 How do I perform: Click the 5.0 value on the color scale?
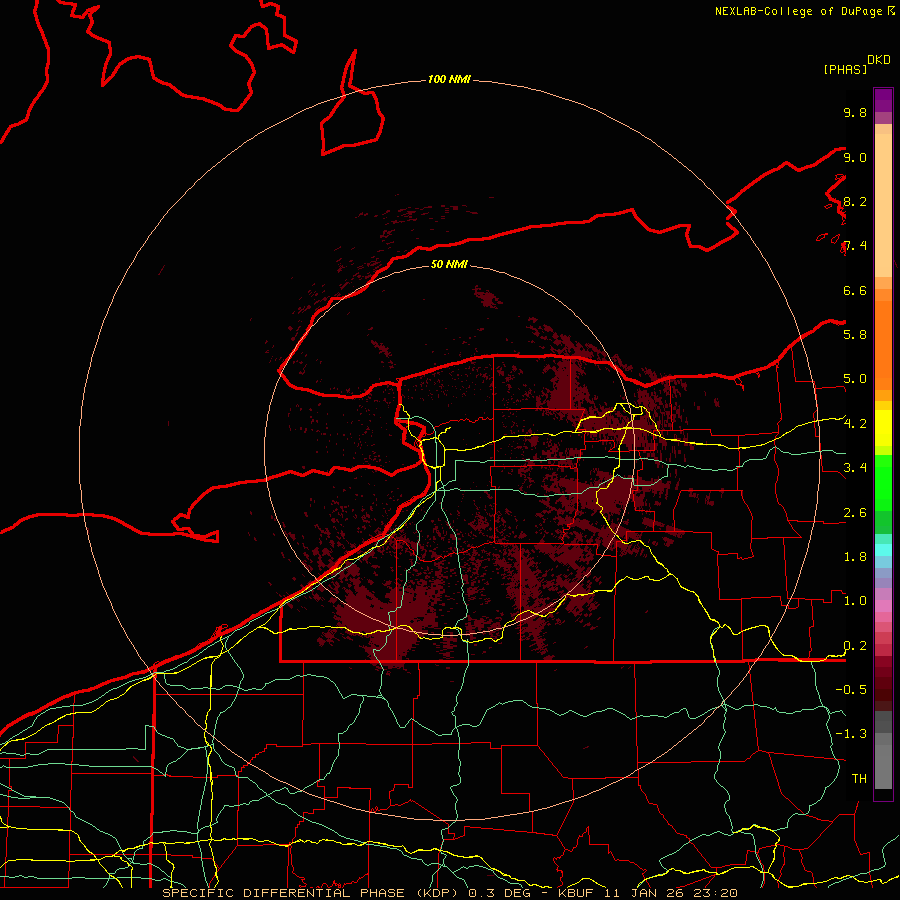pyautogui.click(x=855, y=379)
